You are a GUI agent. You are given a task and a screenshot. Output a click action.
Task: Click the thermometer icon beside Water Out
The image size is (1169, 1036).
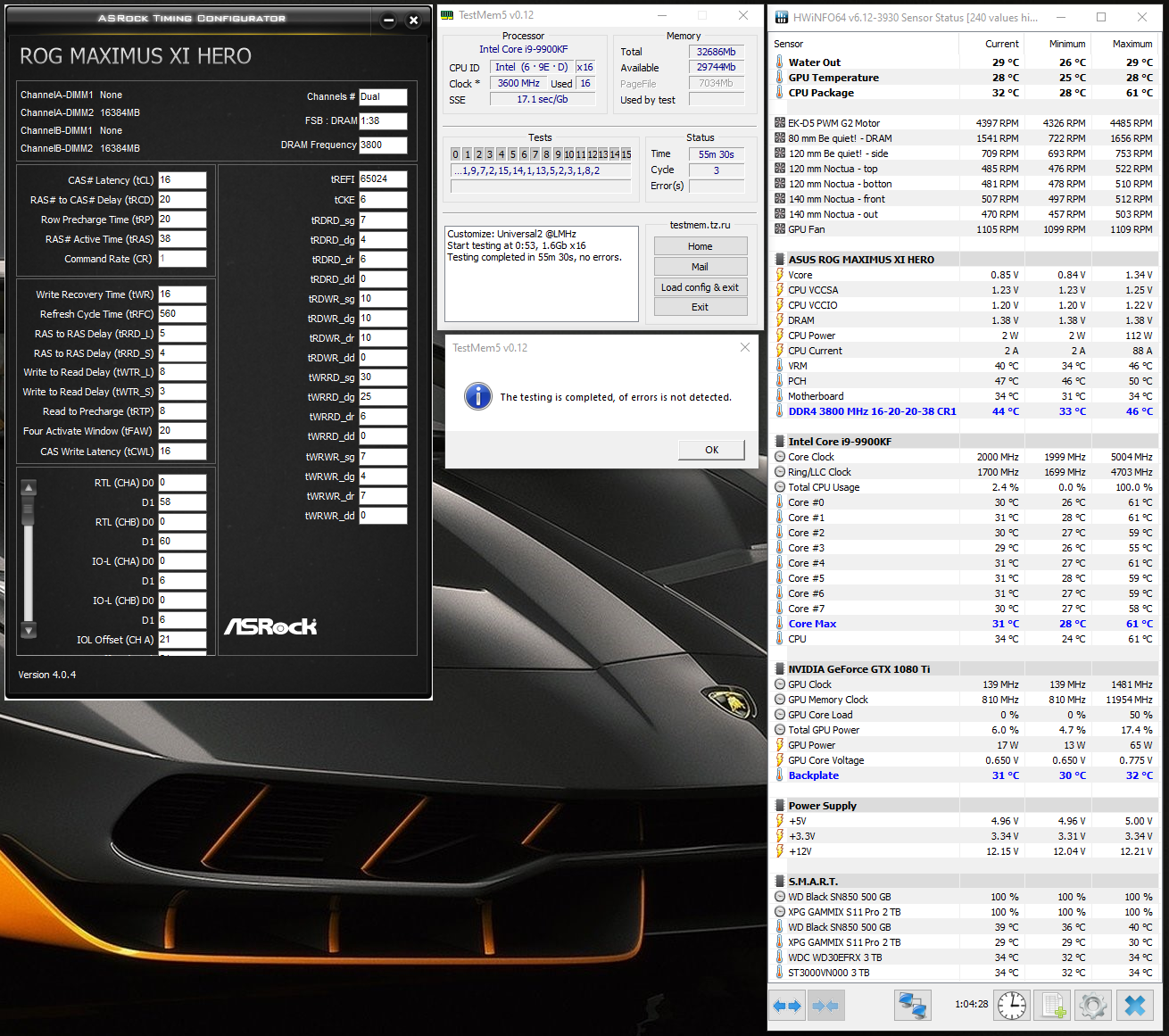[x=780, y=62]
